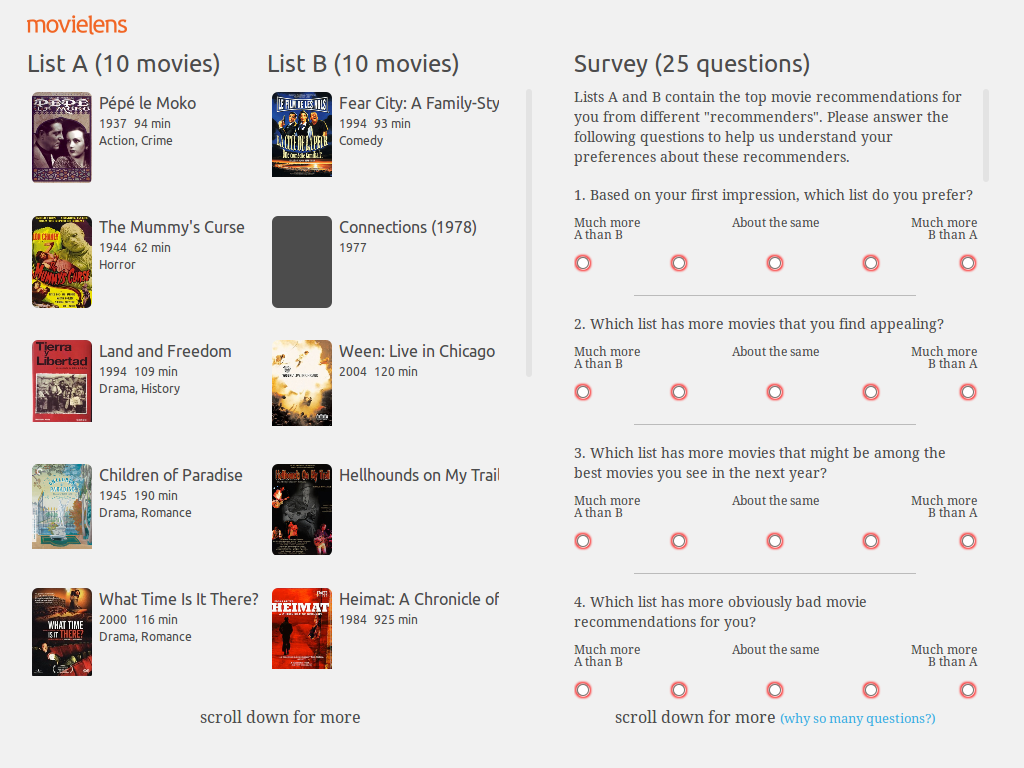Click the MovieLens logo
1024x768 pixels.
(77, 25)
